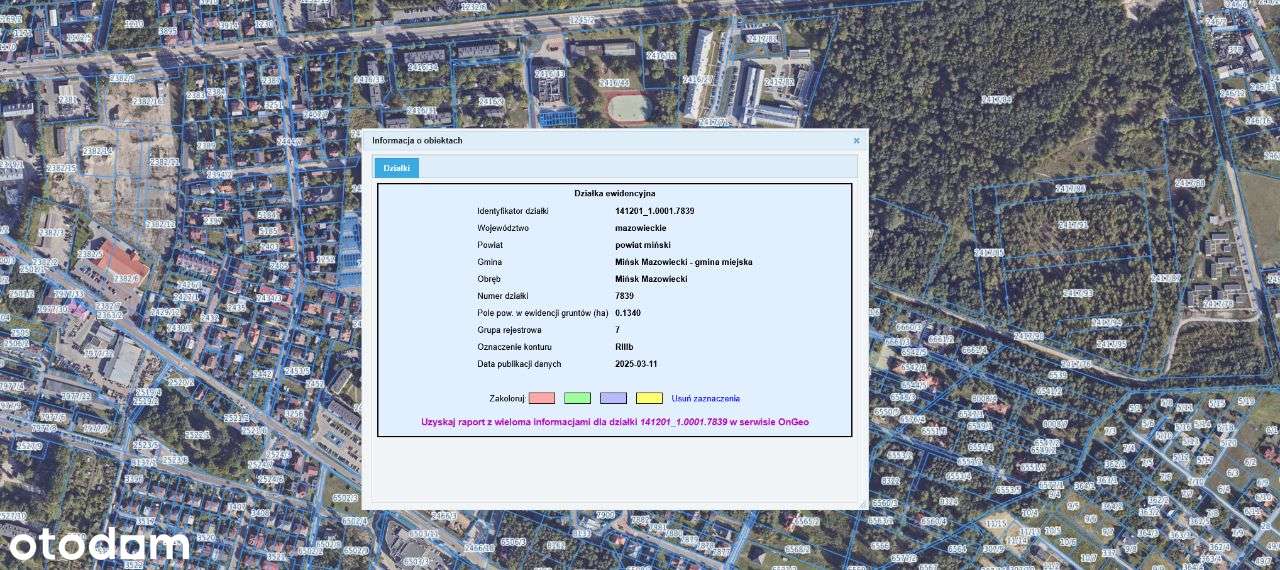
Task: Apply the yellow highlight swatch
Action: (649, 397)
